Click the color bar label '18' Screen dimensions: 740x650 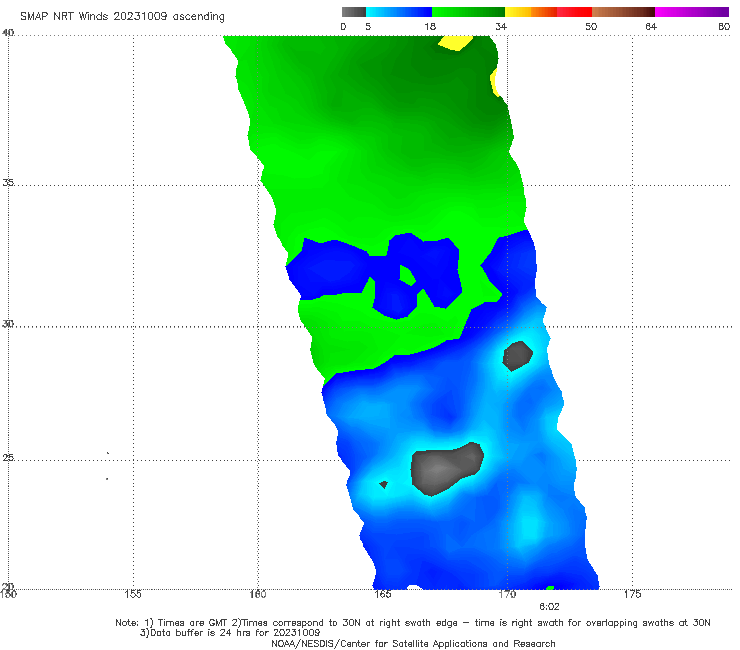coord(430,26)
